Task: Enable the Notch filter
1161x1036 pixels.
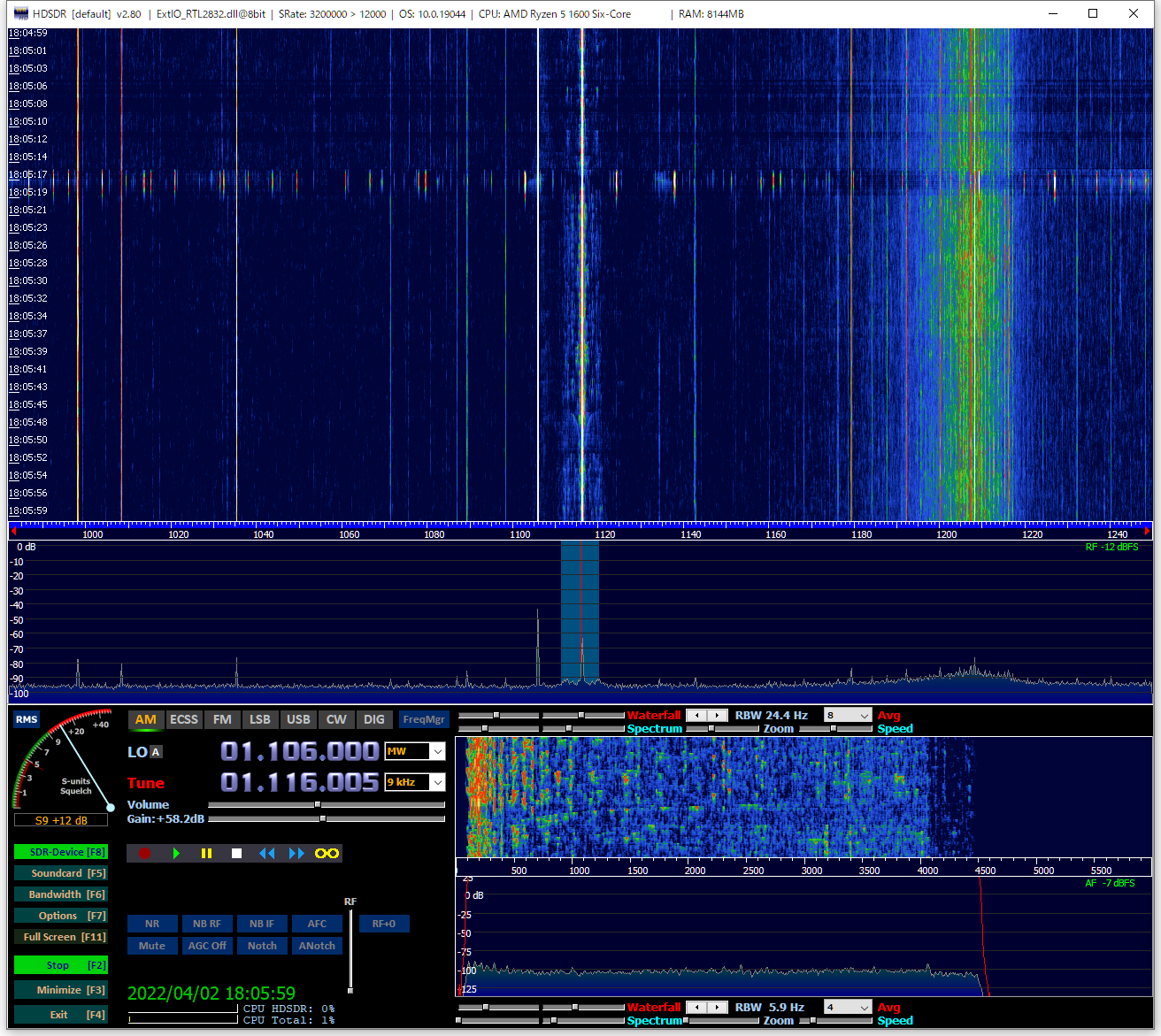Action: pos(262,946)
